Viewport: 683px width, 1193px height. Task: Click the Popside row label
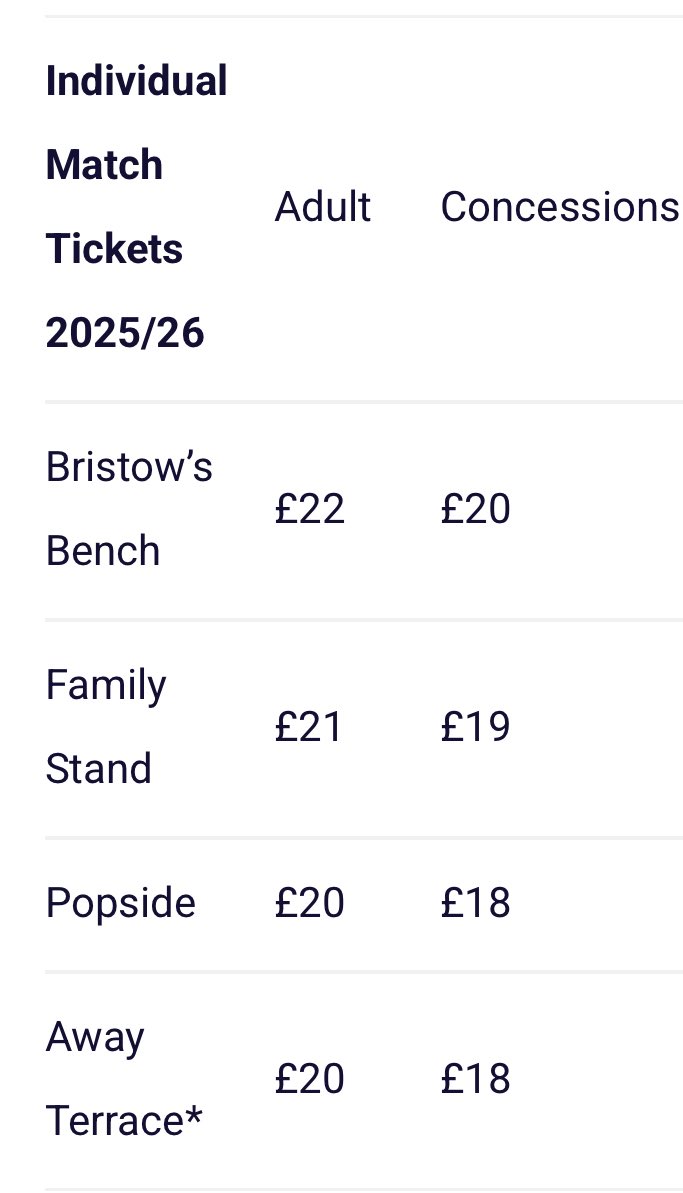point(120,903)
